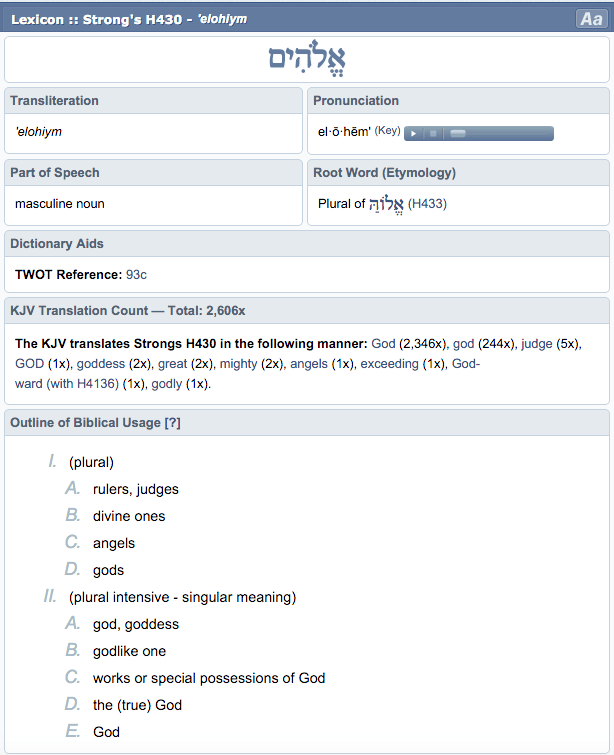The height and width of the screenshot is (755, 614).
Task: Open the "angels" translation link
Action: point(308,364)
